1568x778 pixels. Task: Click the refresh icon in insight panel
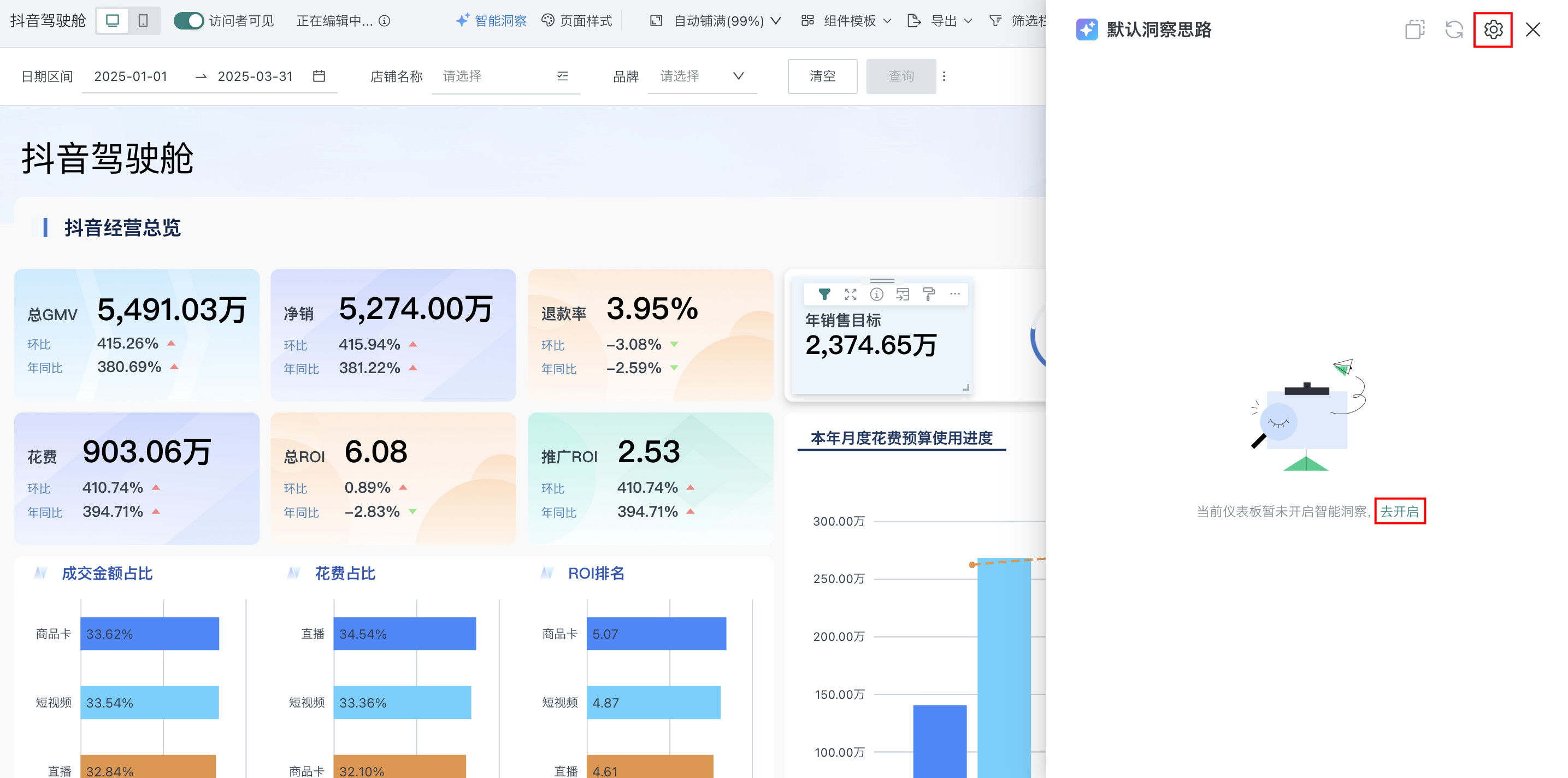click(x=1454, y=29)
